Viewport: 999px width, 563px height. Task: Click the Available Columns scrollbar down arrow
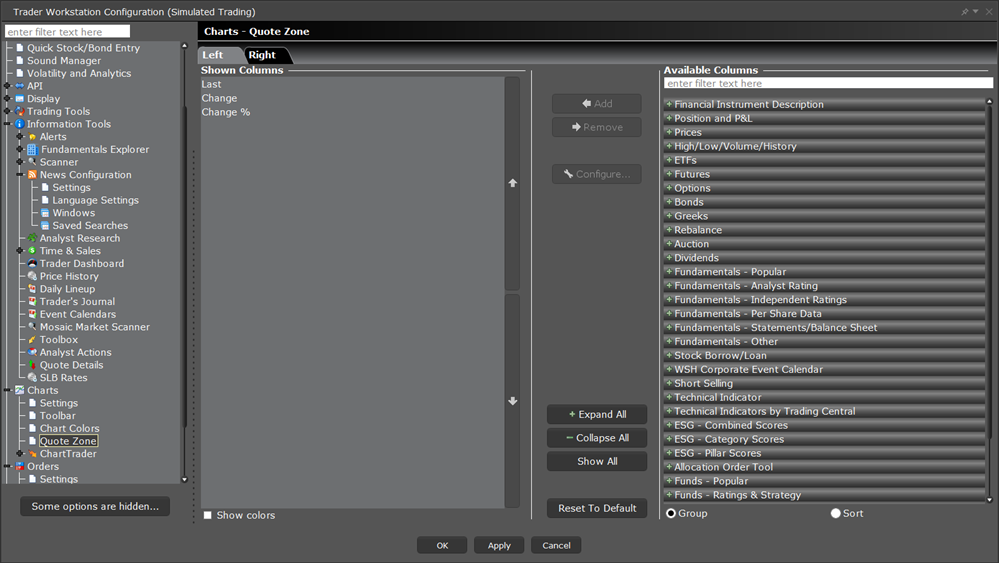coord(989,500)
